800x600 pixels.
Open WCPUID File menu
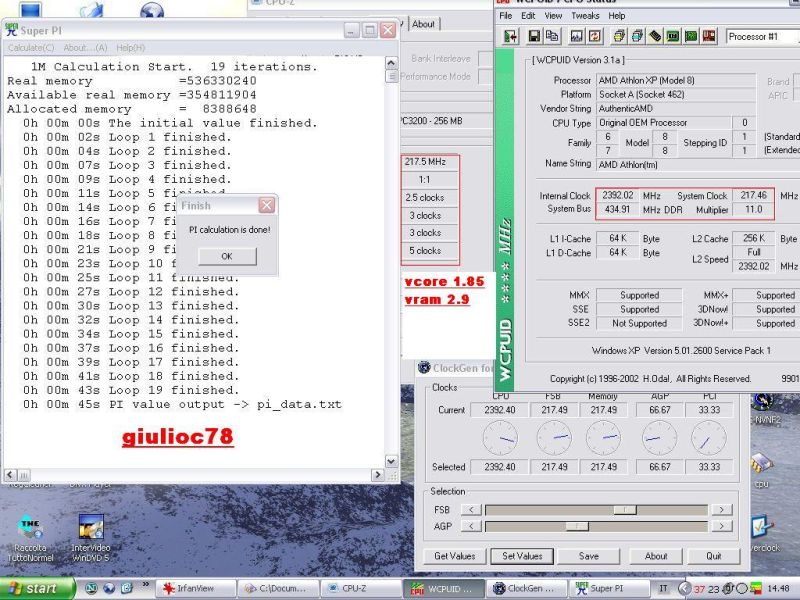506,16
